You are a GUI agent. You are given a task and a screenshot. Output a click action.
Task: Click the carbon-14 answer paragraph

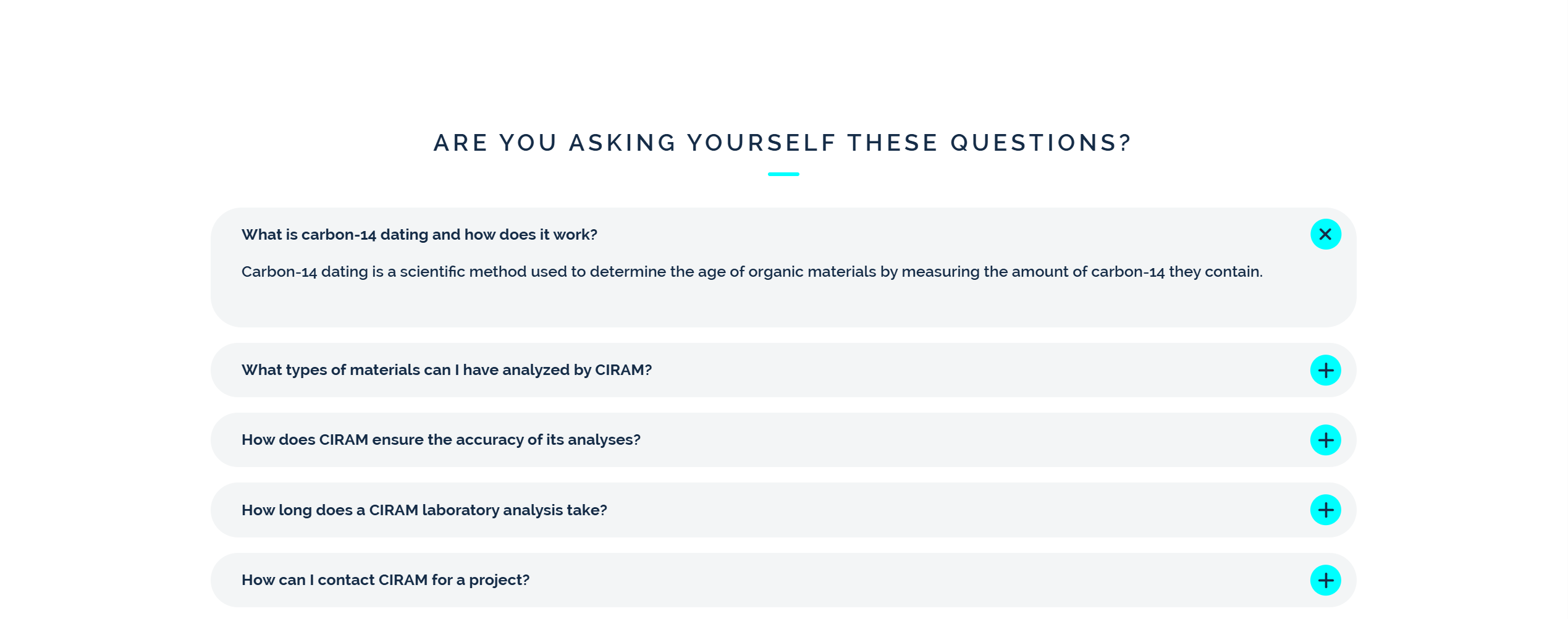pyautogui.click(x=751, y=272)
